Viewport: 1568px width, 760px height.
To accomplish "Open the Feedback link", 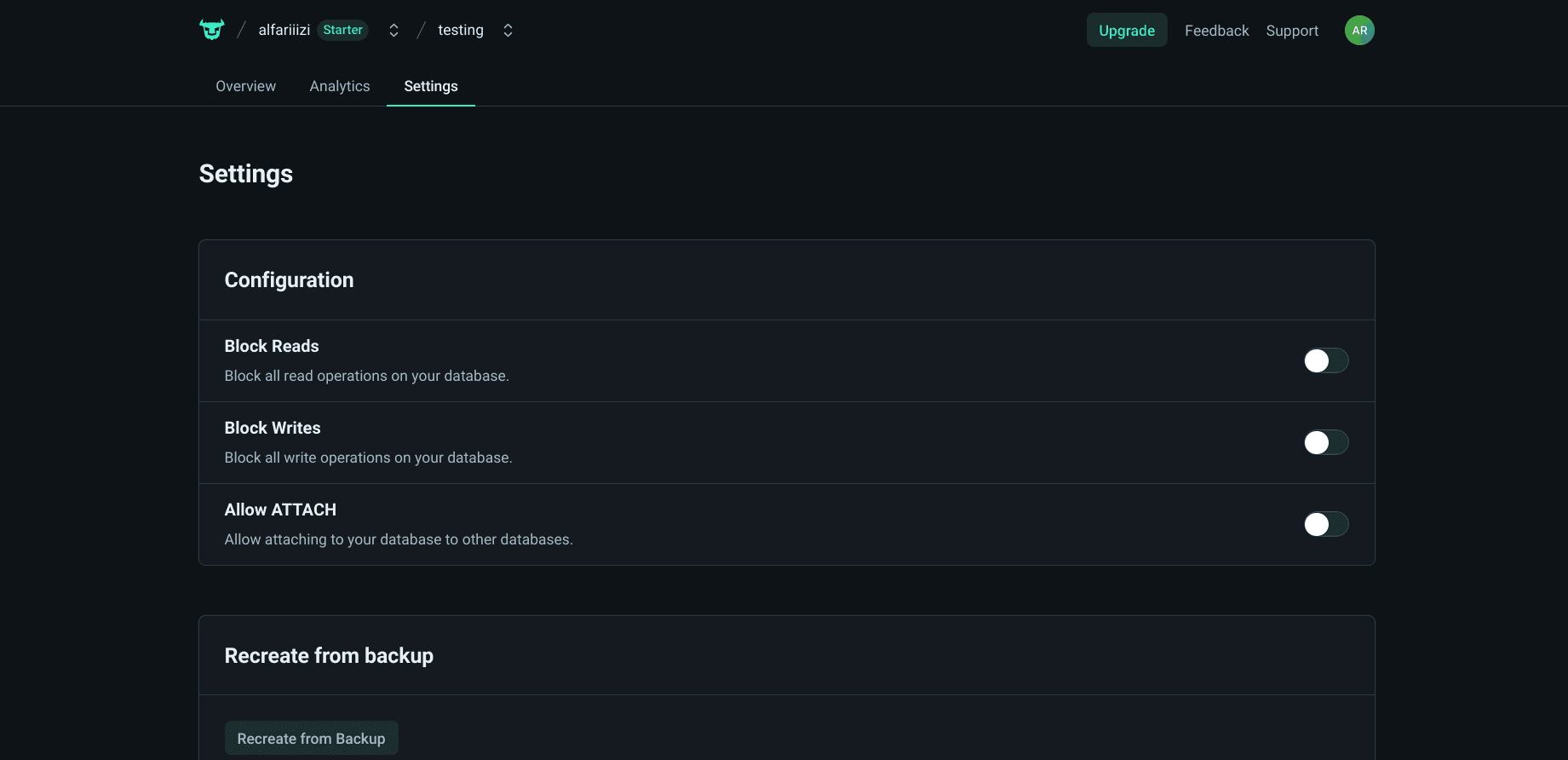I will point(1216,31).
